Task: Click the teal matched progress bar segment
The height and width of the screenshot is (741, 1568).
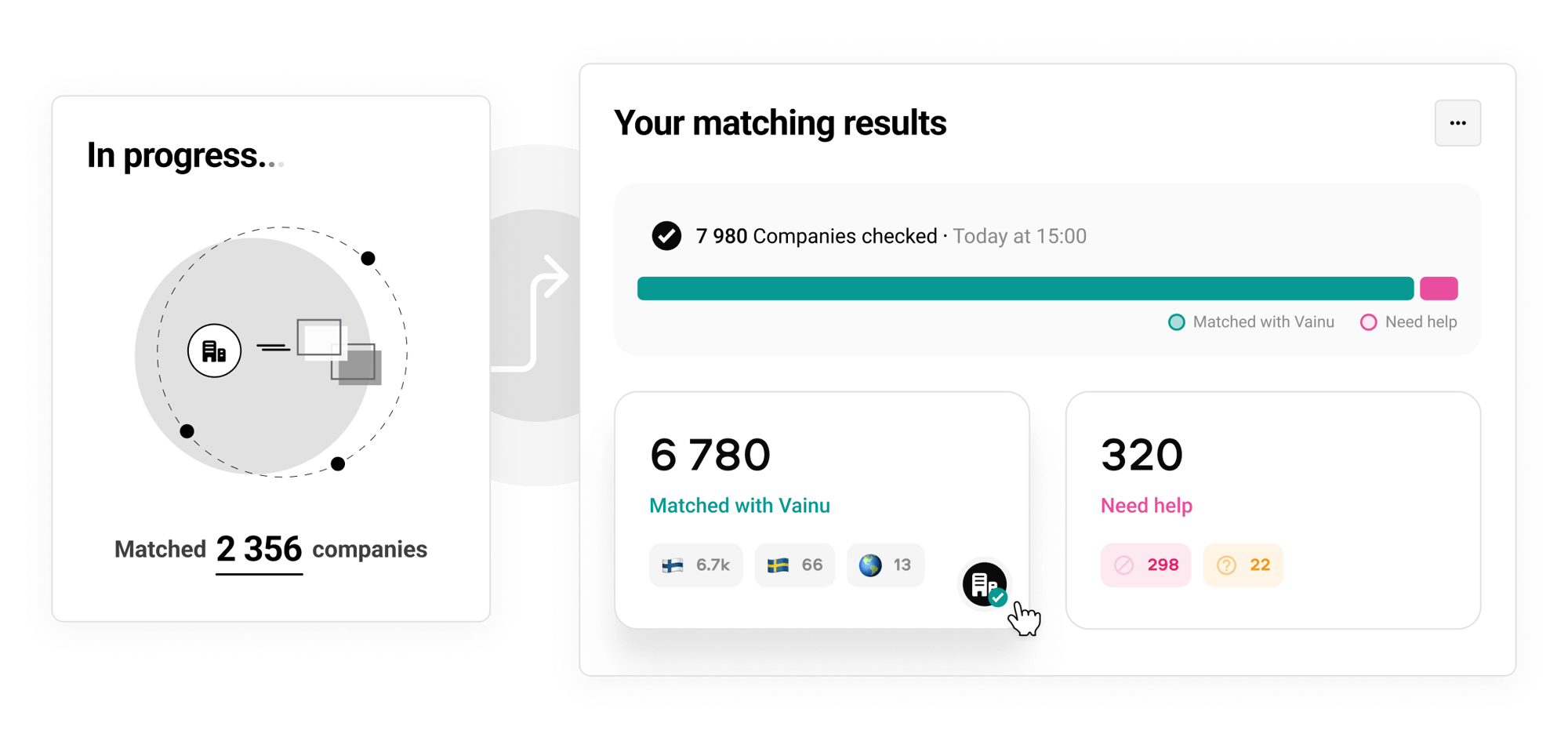Action: click(1025, 289)
